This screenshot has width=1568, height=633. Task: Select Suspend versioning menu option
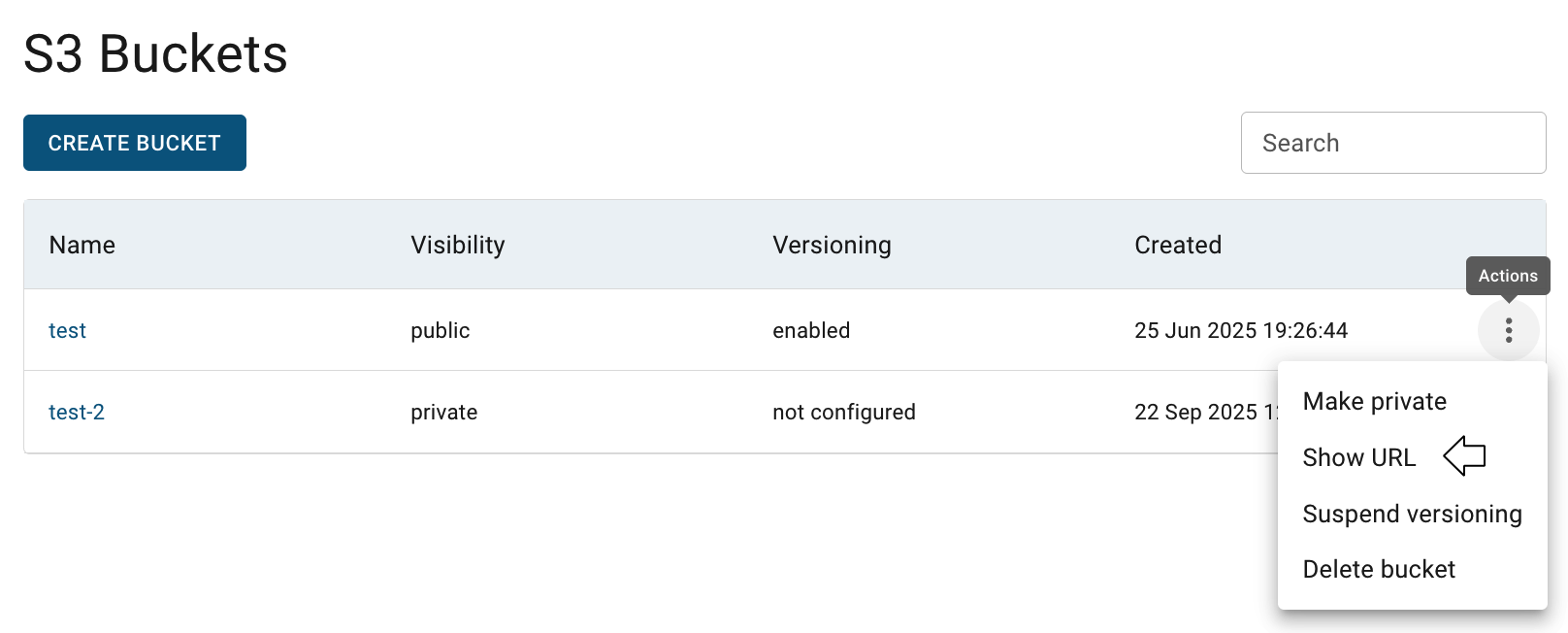(x=1412, y=514)
